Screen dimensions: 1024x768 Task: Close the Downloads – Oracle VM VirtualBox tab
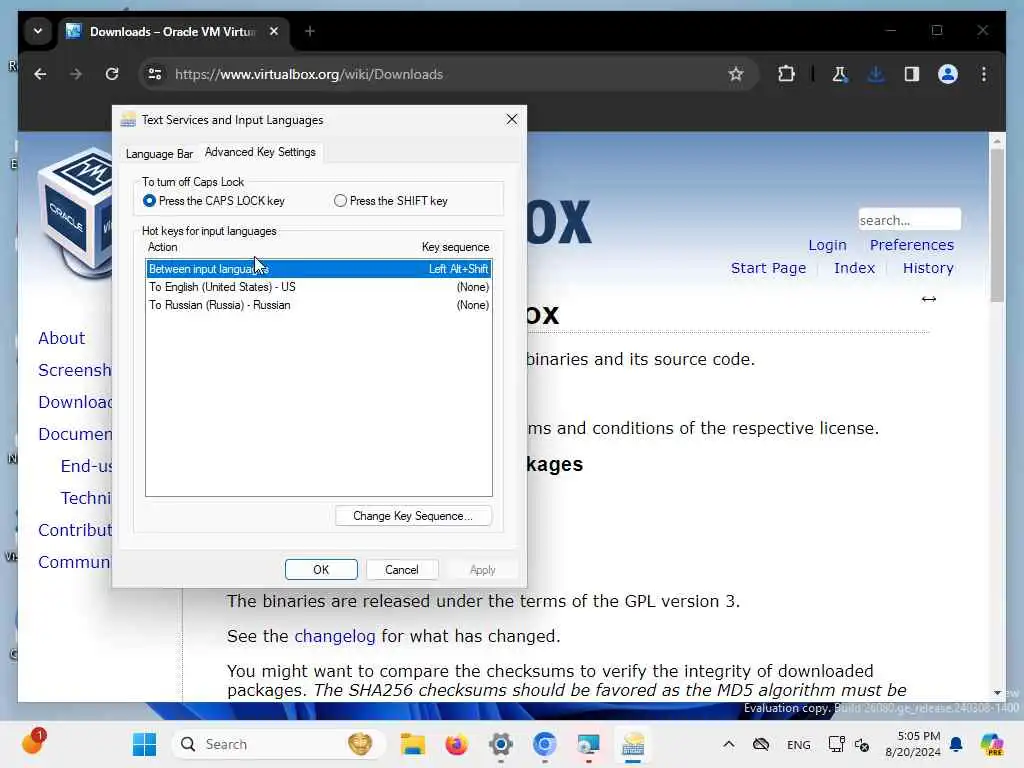(x=274, y=31)
